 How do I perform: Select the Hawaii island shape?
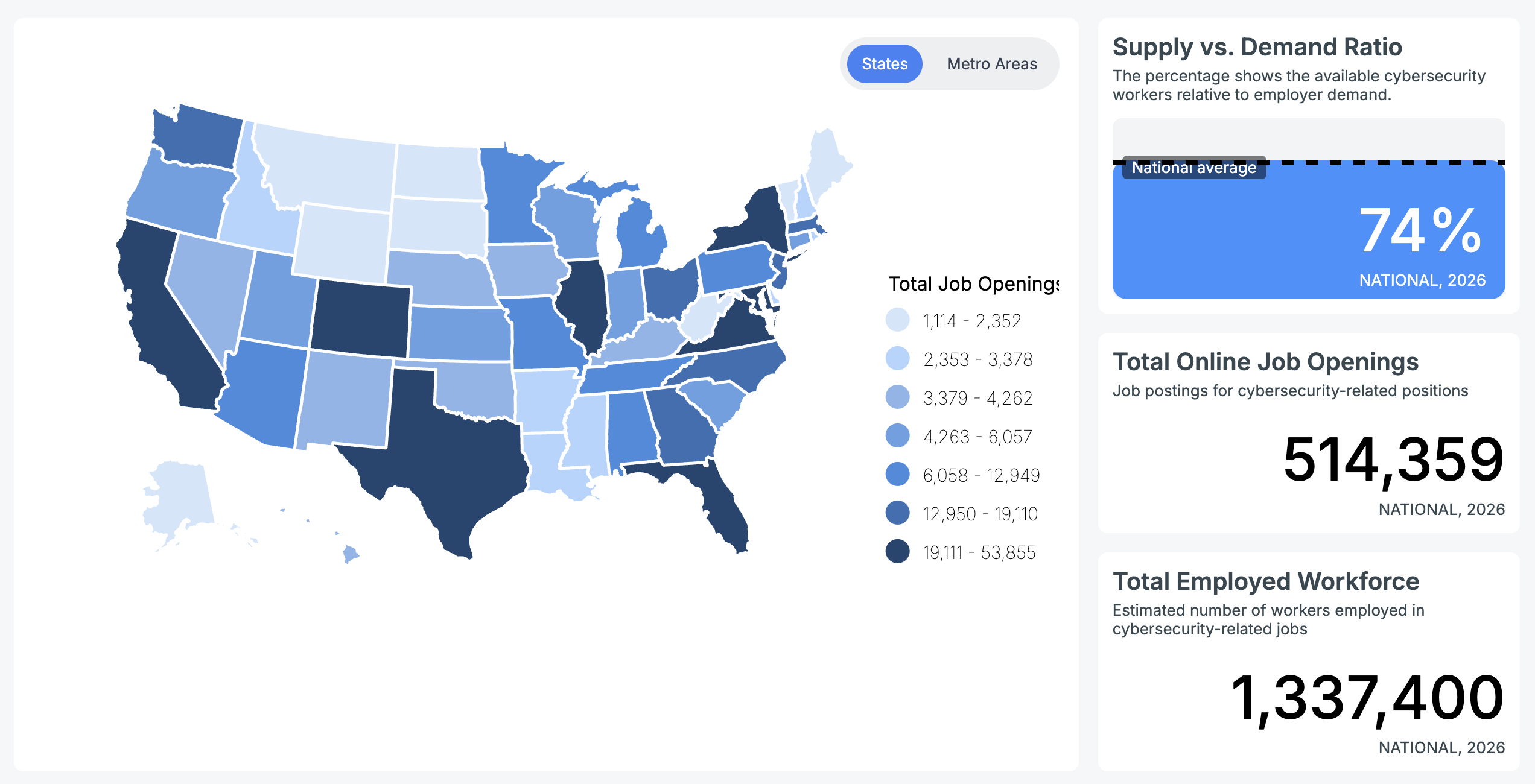350,553
